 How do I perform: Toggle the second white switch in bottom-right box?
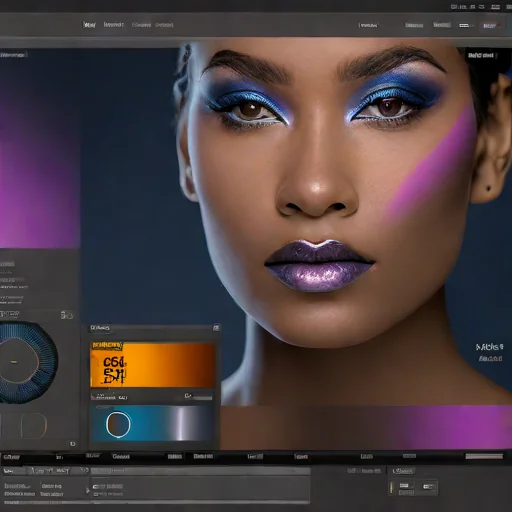tap(428, 487)
